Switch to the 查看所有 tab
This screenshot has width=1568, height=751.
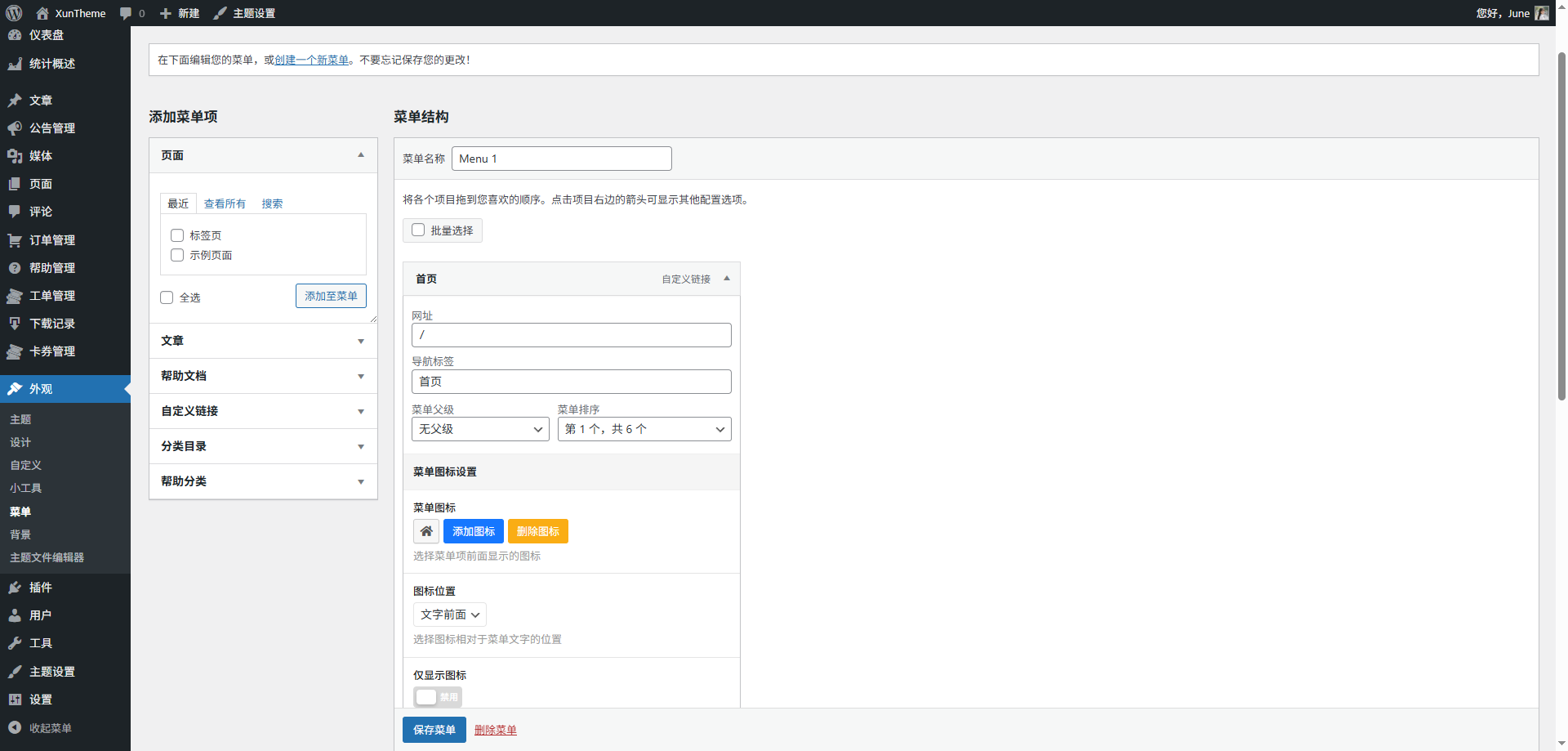tap(225, 203)
